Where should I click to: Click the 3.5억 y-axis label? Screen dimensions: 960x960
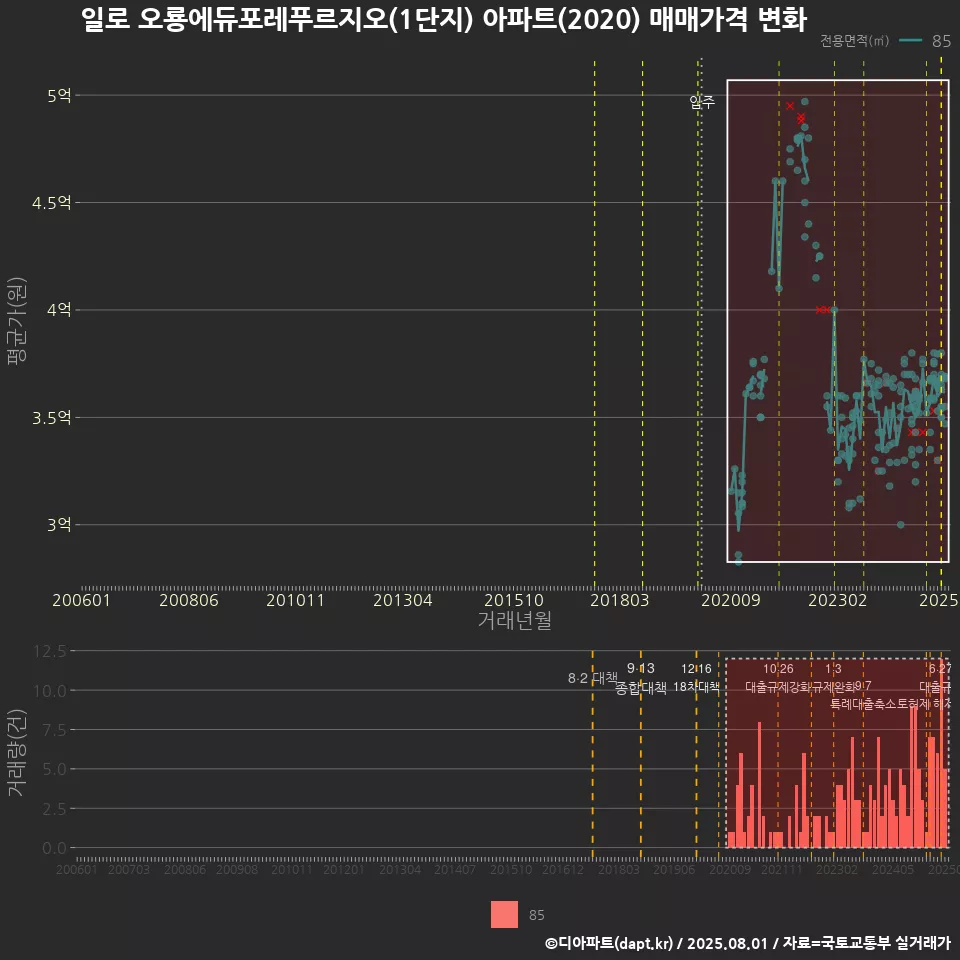click(x=51, y=418)
